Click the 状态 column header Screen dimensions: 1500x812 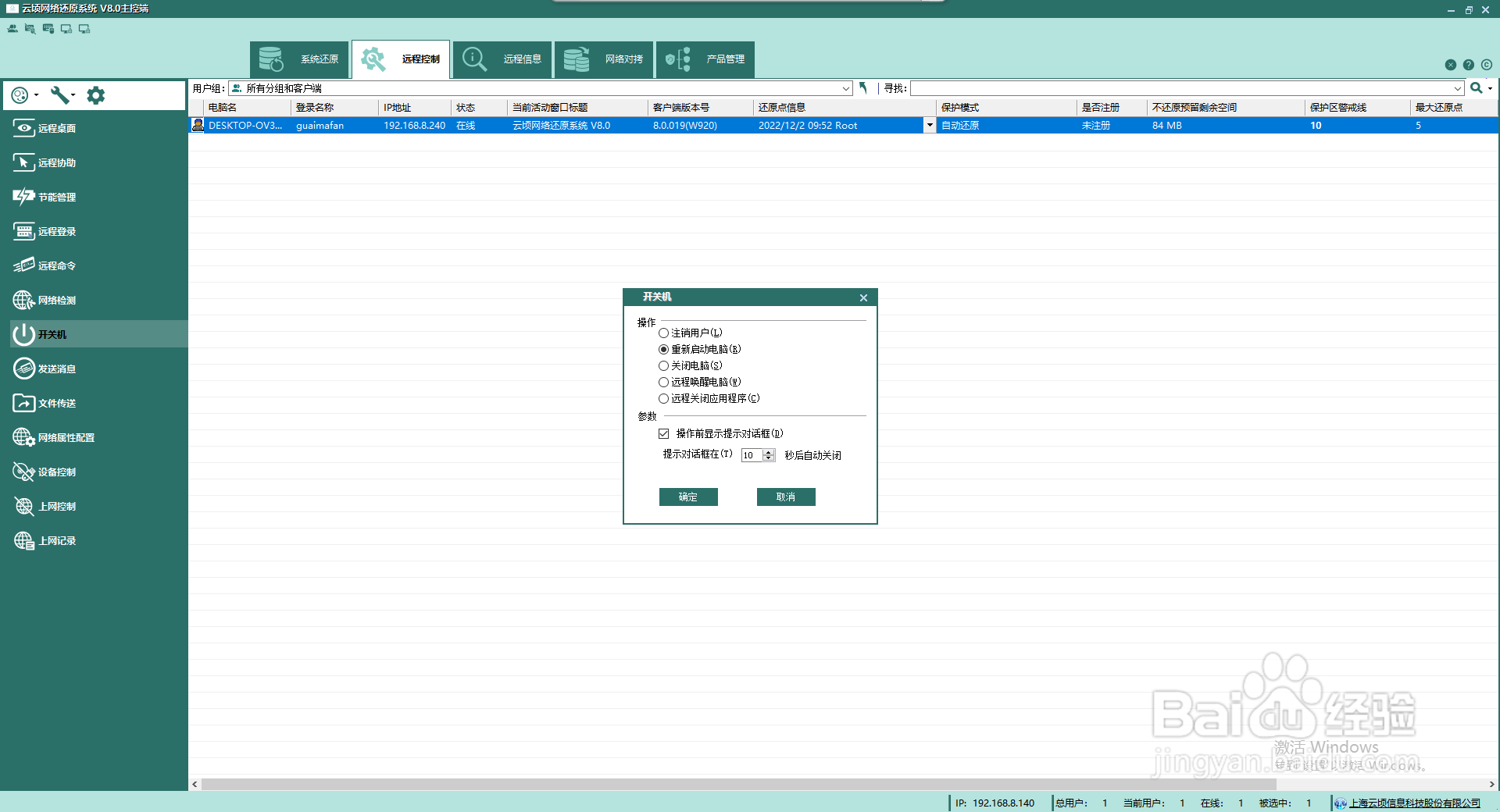click(480, 108)
